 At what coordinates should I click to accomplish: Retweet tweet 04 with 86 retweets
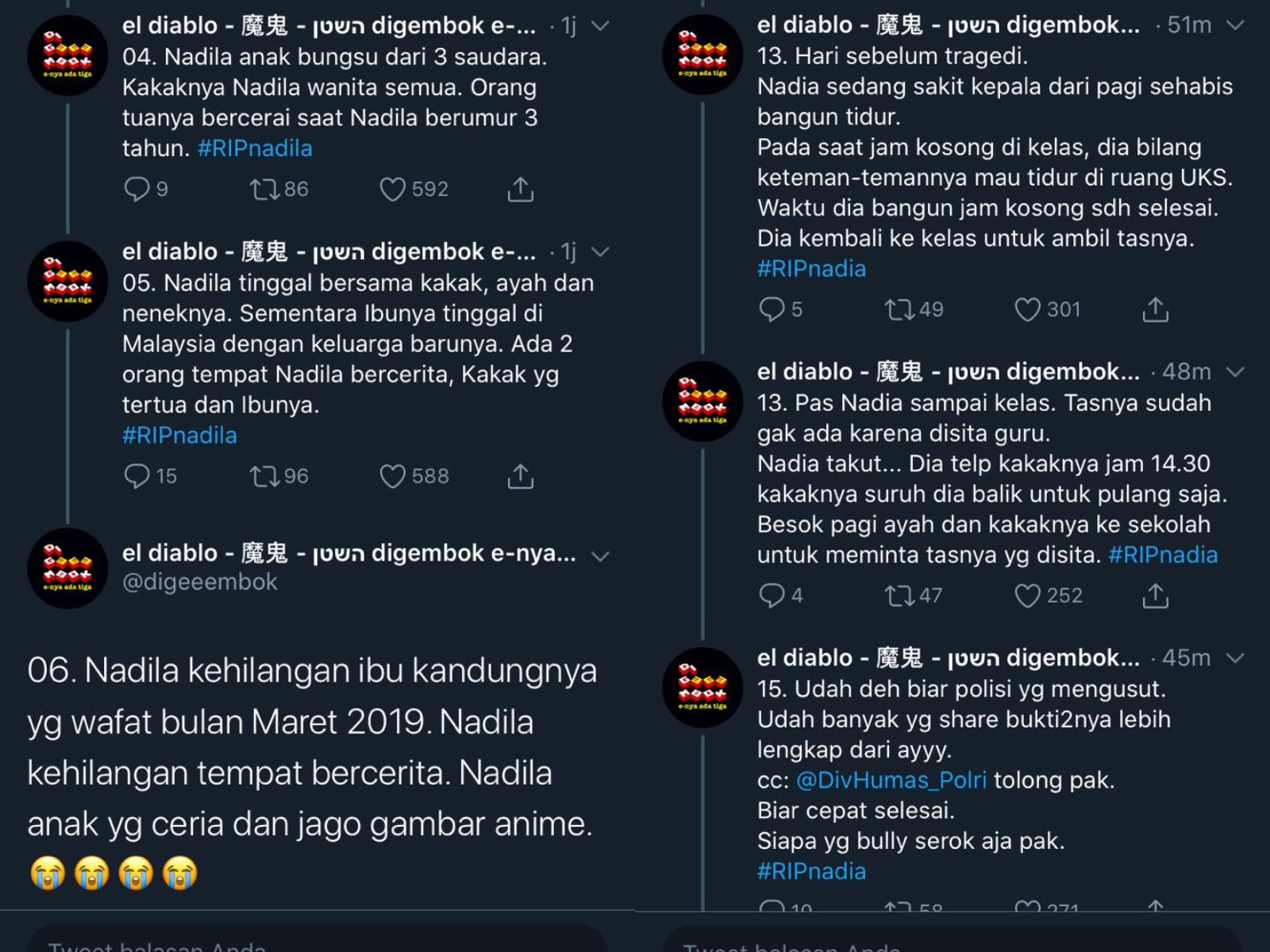pyautogui.click(x=264, y=189)
